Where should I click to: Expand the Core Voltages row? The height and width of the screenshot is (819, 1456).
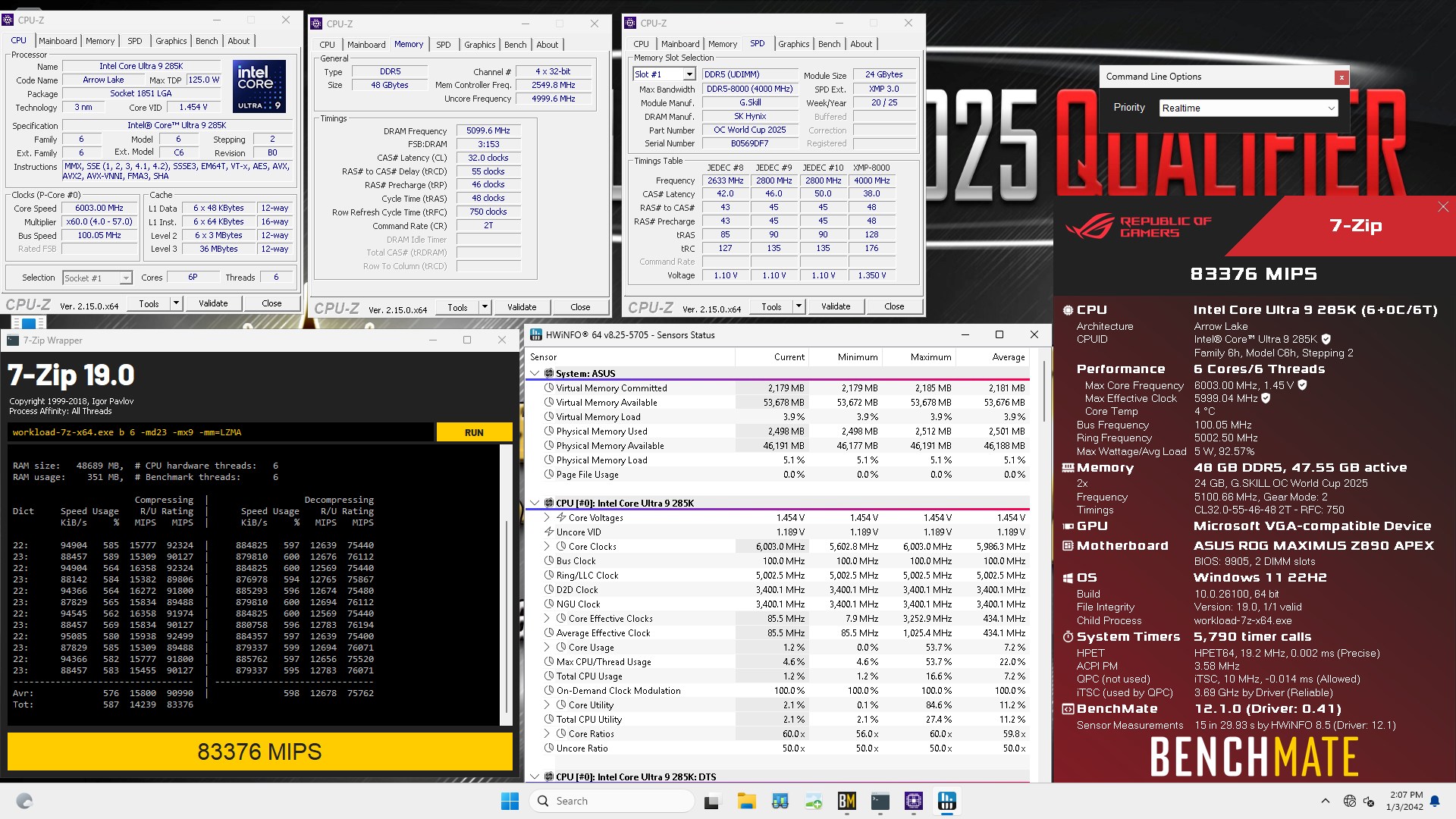click(548, 517)
